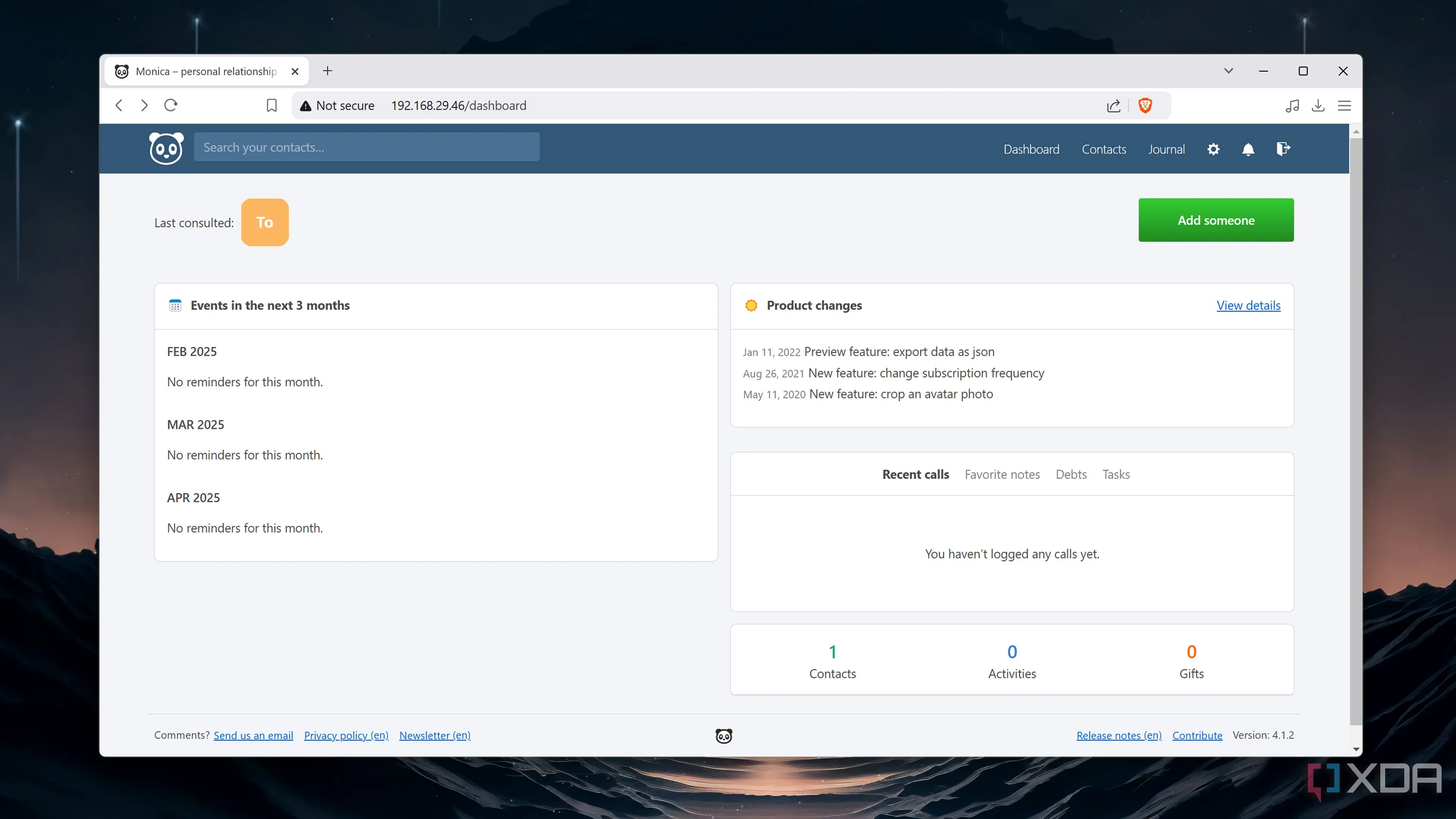Open browser downloads icon
The width and height of the screenshot is (1456, 819).
pyautogui.click(x=1318, y=106)
